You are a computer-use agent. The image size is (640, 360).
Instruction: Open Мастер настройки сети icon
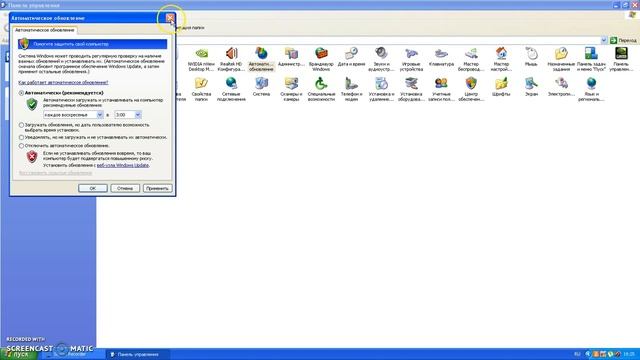501,59
